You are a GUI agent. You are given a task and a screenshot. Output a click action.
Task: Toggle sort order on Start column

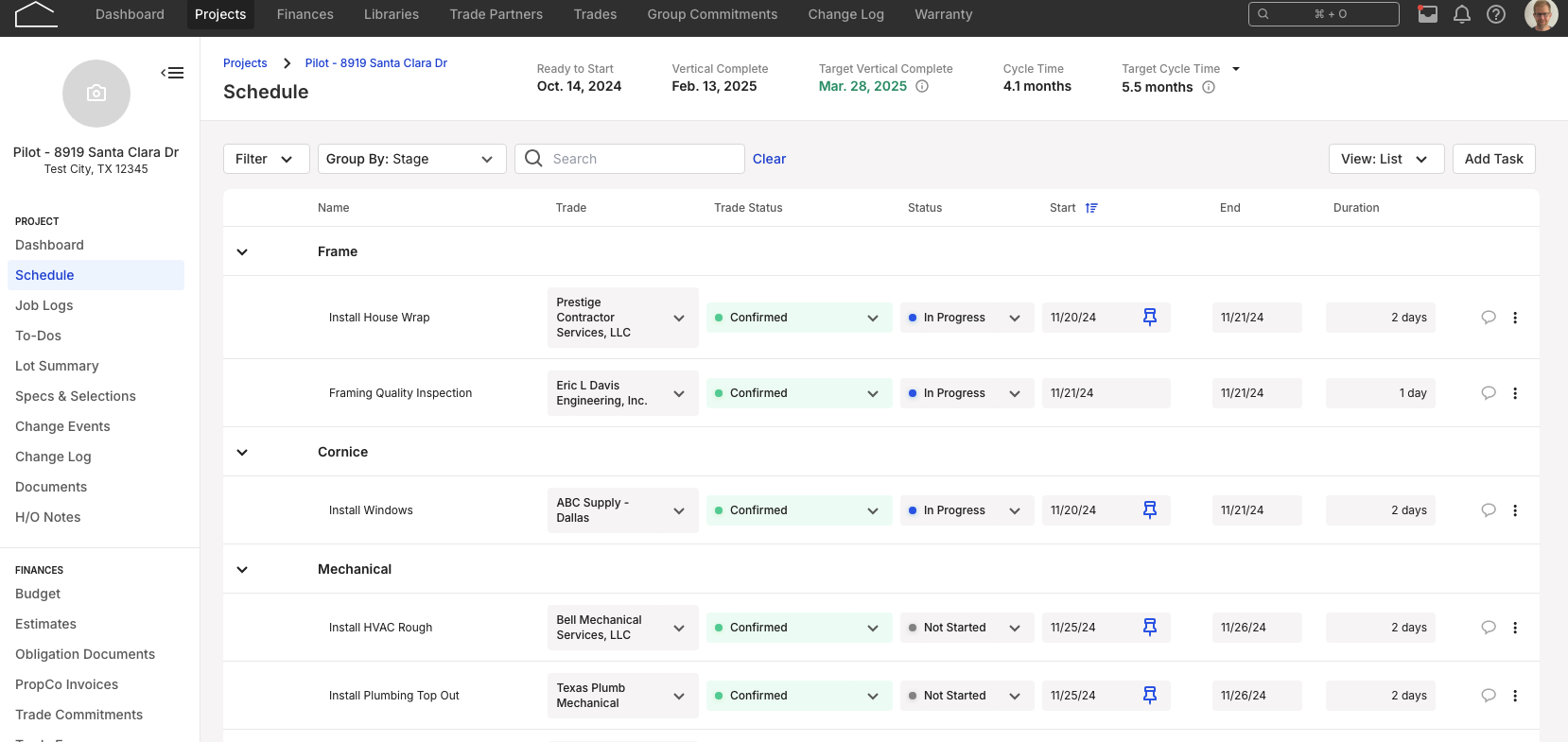click(x=1091, y=208)
